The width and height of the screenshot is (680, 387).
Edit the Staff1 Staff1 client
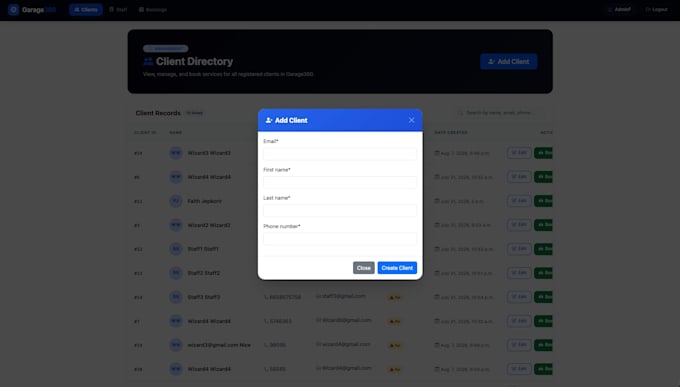point(519,249)
